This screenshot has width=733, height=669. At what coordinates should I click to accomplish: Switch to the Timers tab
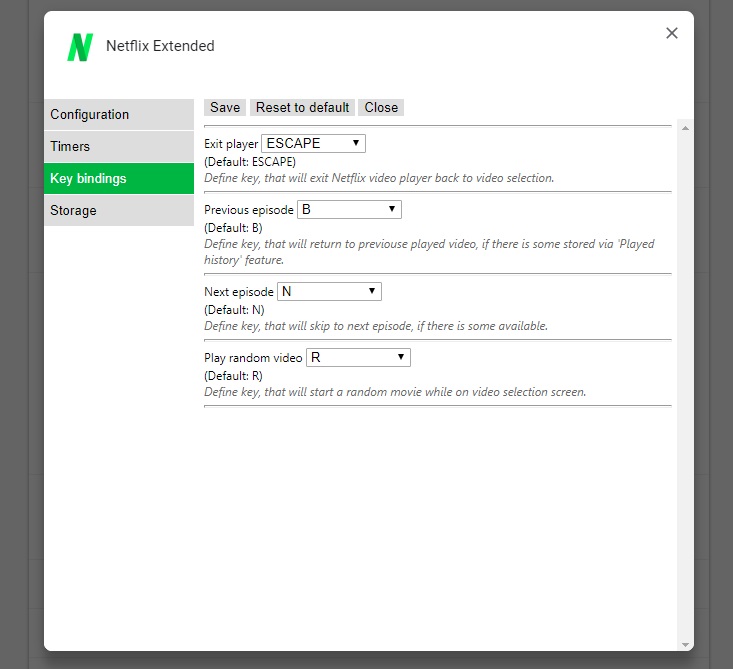point(119,146)
